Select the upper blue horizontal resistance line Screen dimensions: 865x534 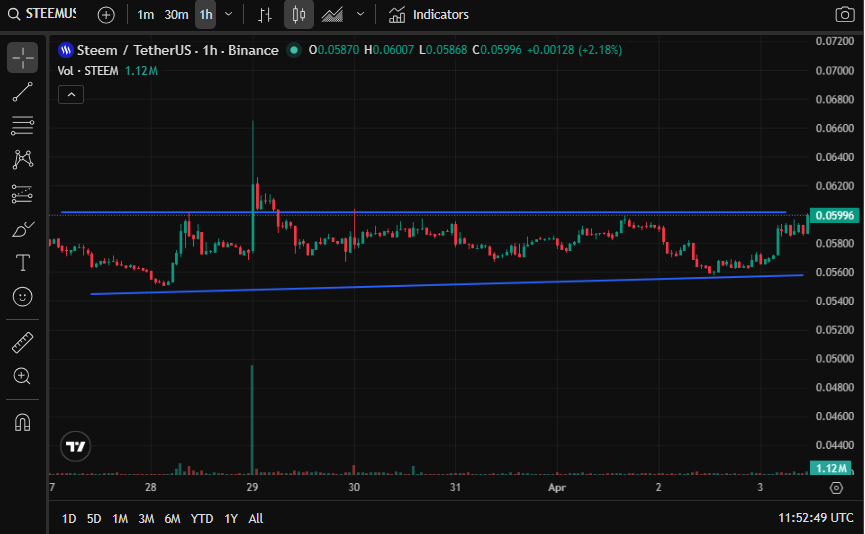pyautogui.click(x=423, y=212)
